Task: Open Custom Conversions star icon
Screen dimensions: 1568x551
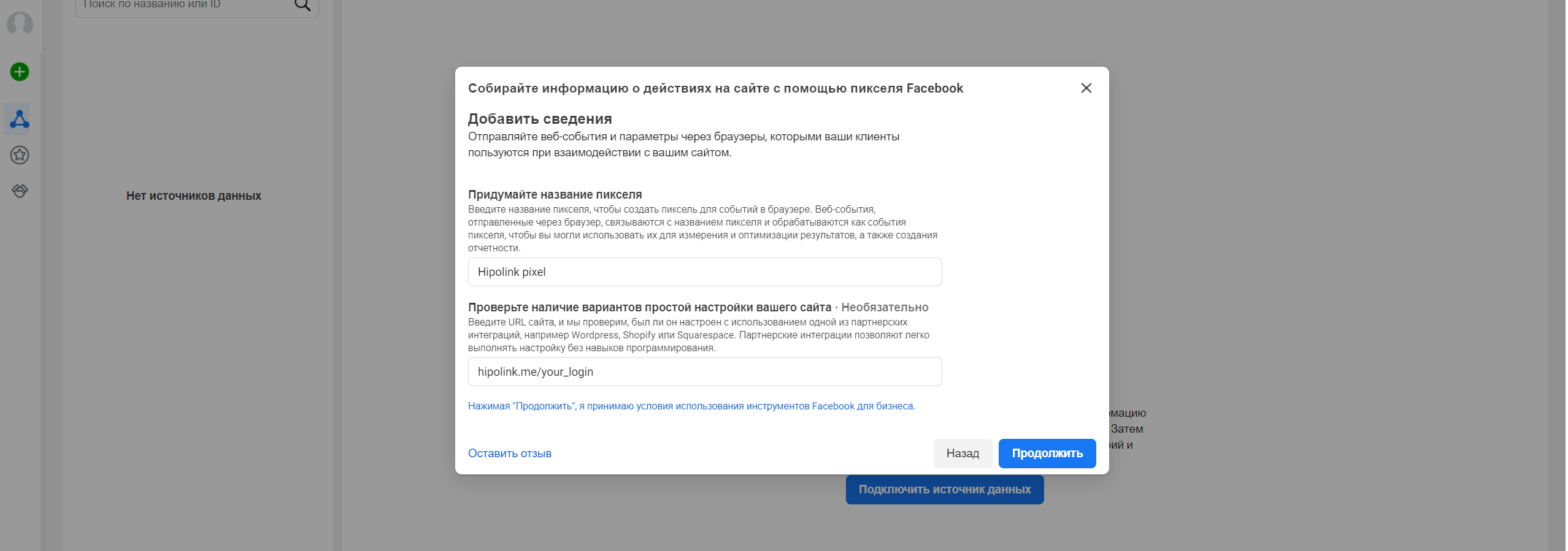Action: (x=20, y=155)
